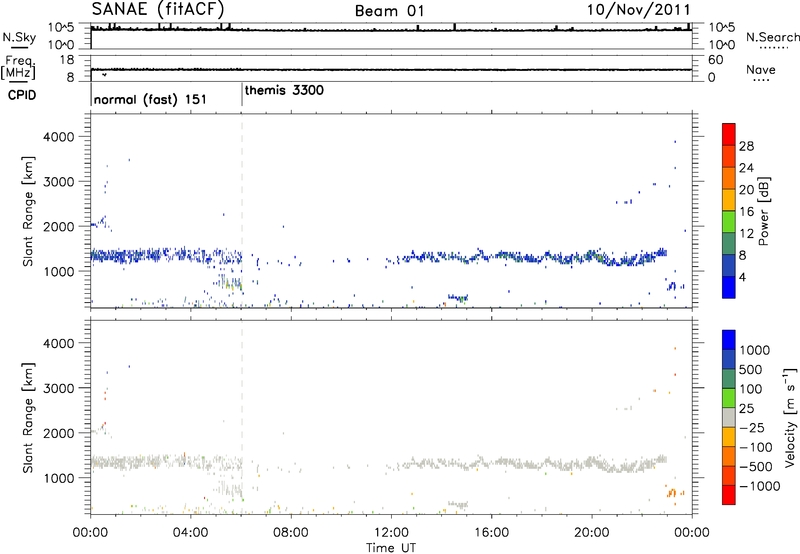
Task: Click the "-25" tick on Velocity colorbar
Action: (752, 427)
